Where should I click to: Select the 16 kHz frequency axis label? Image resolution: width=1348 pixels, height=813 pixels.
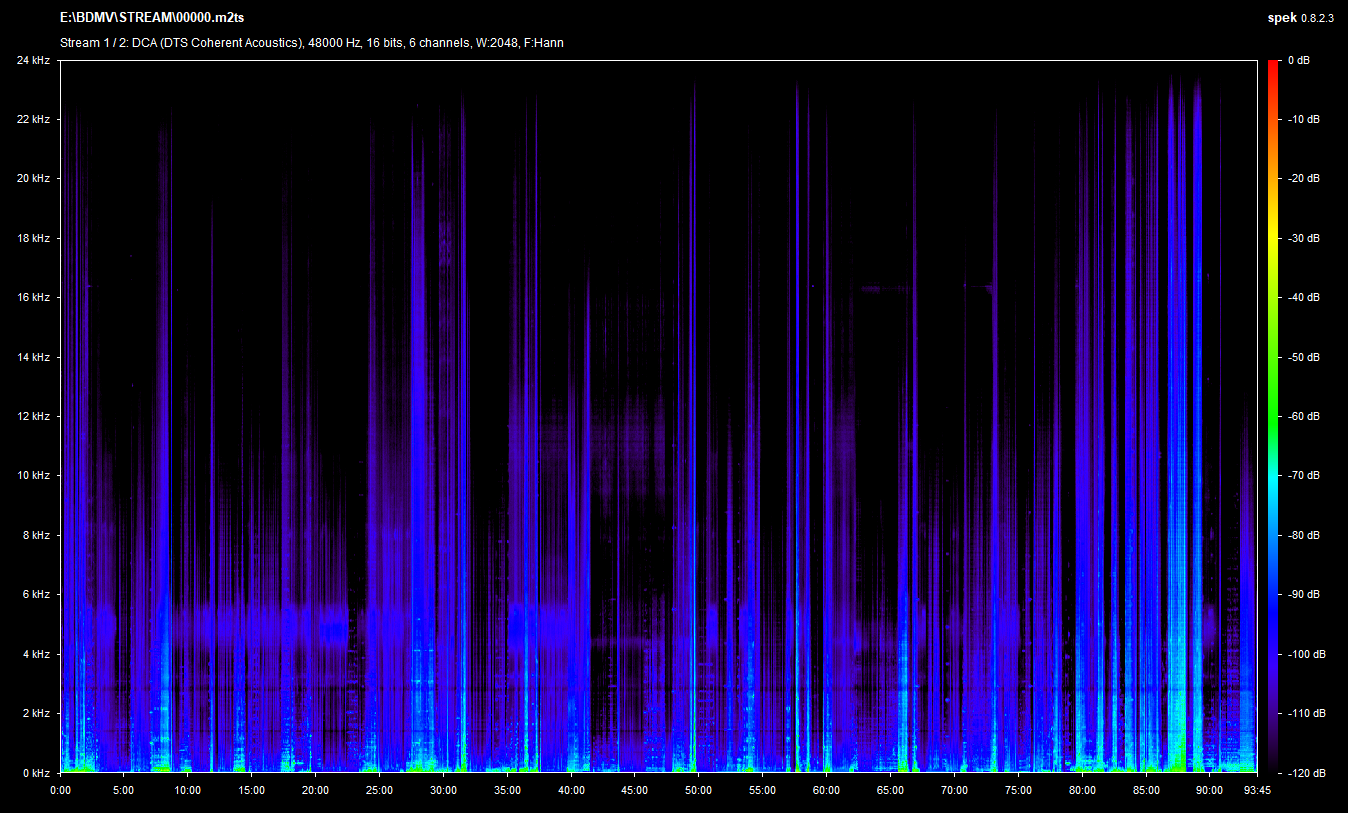tap(33, 298)
